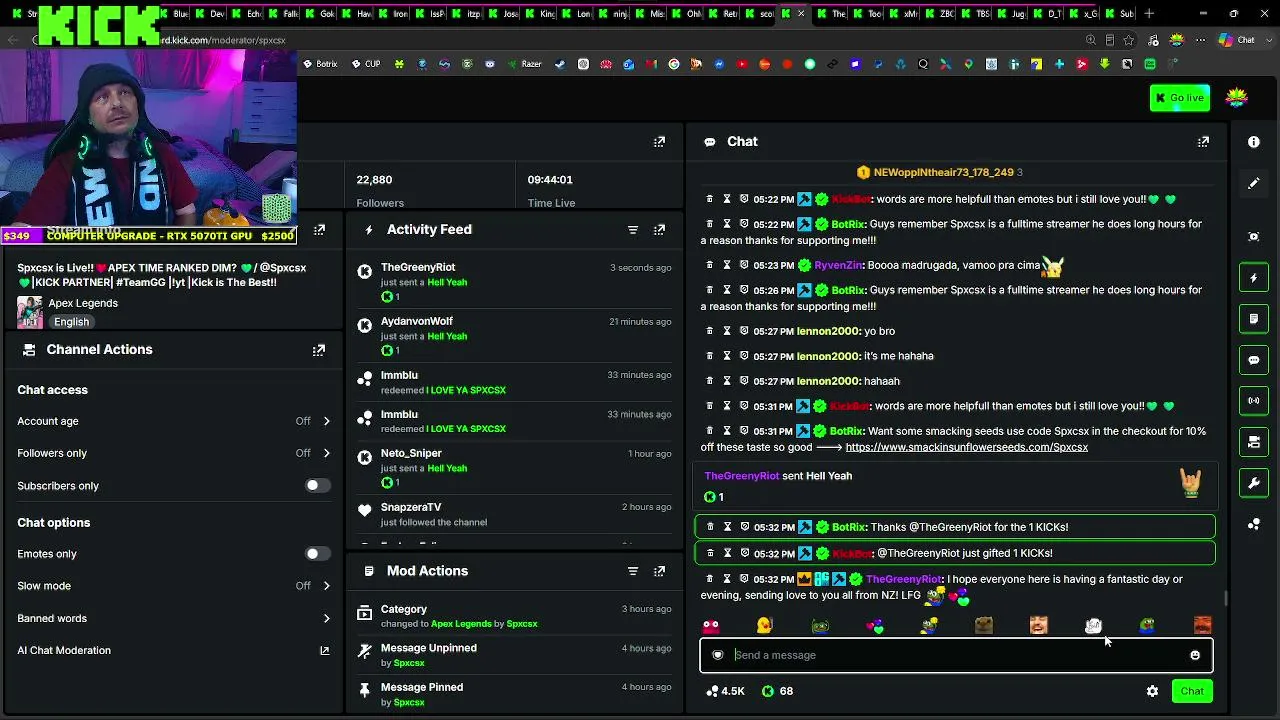Pop out the followers stats panel
Screen dimensions: 1280x720
coord(659,142)
